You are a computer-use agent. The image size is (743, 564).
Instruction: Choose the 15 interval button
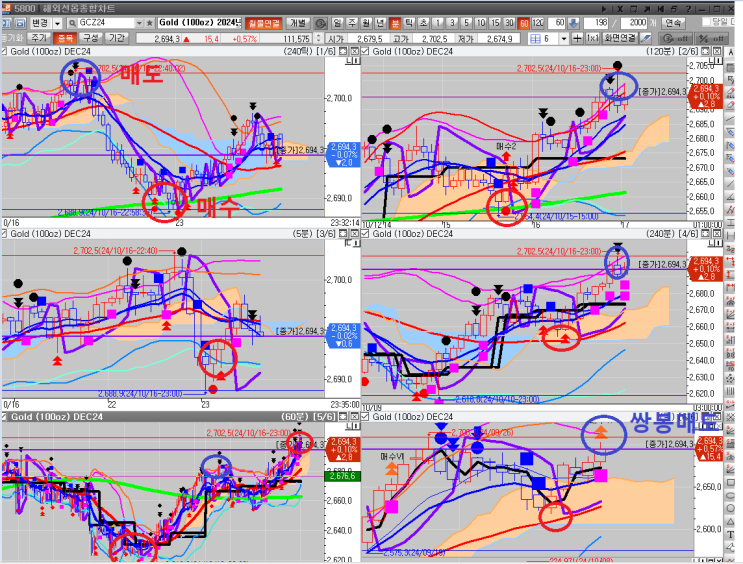coord(495,23)
